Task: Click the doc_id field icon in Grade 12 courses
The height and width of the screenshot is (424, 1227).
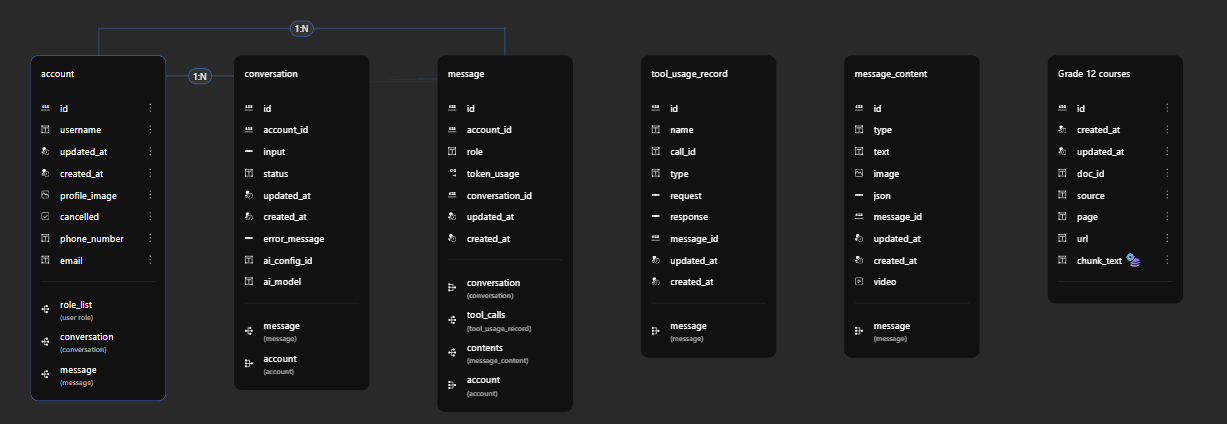Action: pos(1062,173)
